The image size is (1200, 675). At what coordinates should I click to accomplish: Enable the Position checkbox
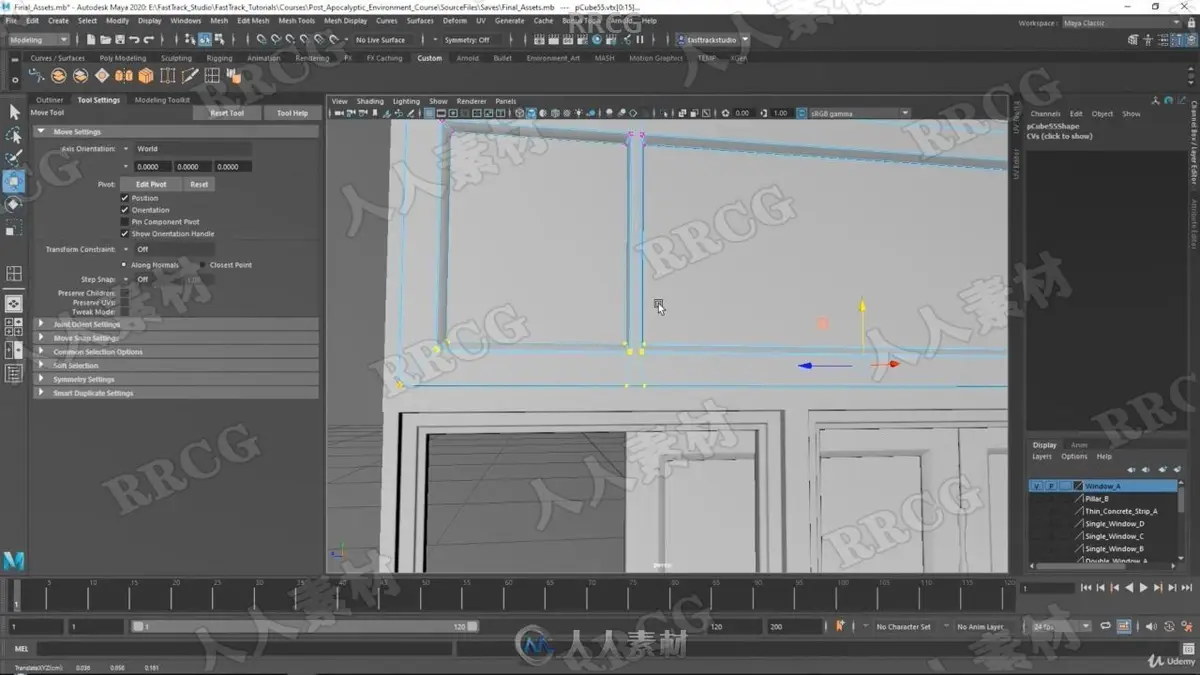point(125,198)
